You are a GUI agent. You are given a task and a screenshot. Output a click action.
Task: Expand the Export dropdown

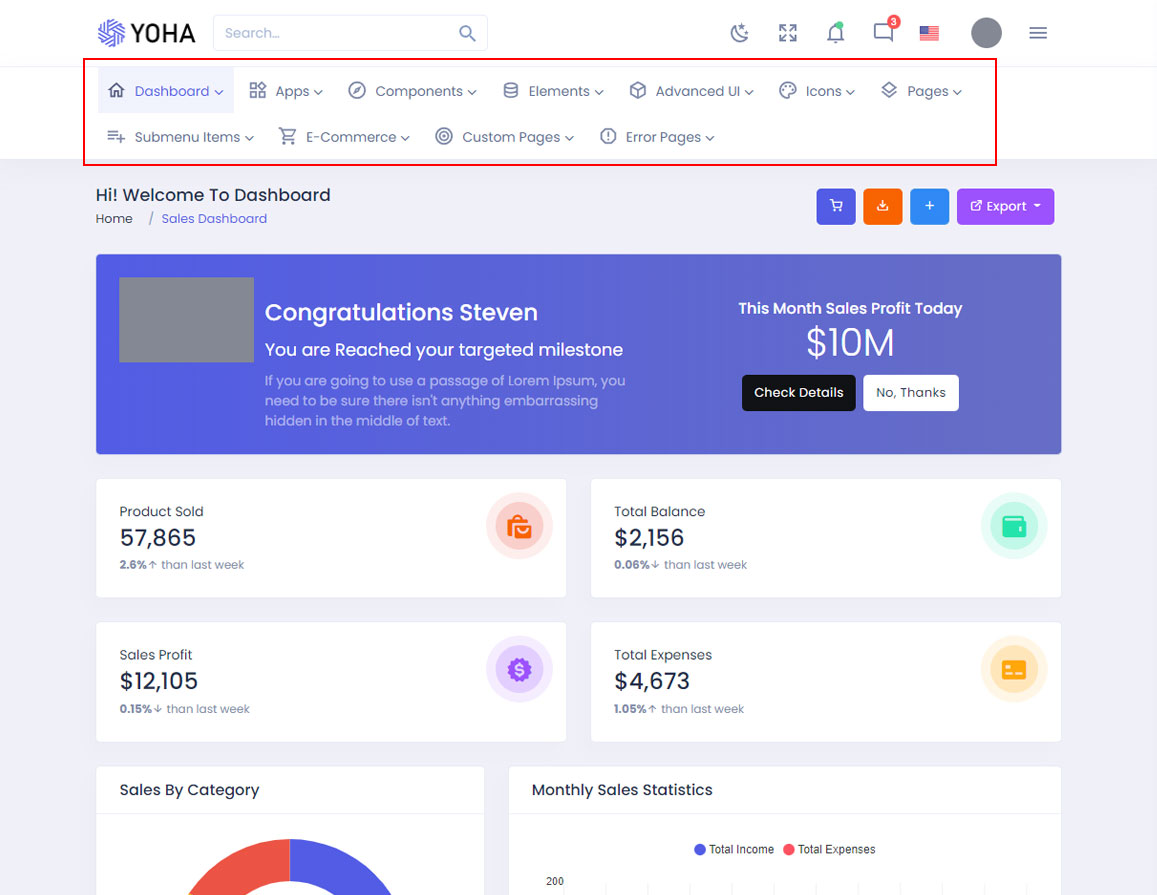coord(1005,207)
